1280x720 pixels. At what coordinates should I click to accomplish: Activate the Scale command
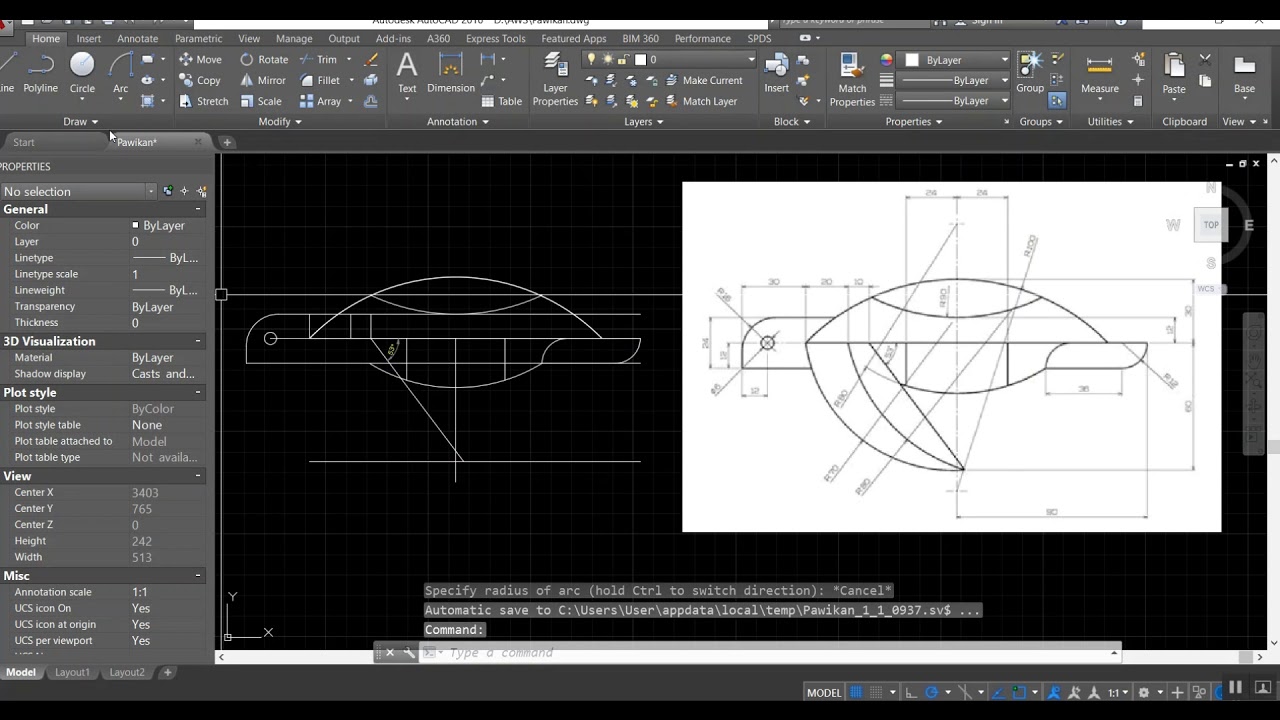pyautogui.click(x=261, y=101)
